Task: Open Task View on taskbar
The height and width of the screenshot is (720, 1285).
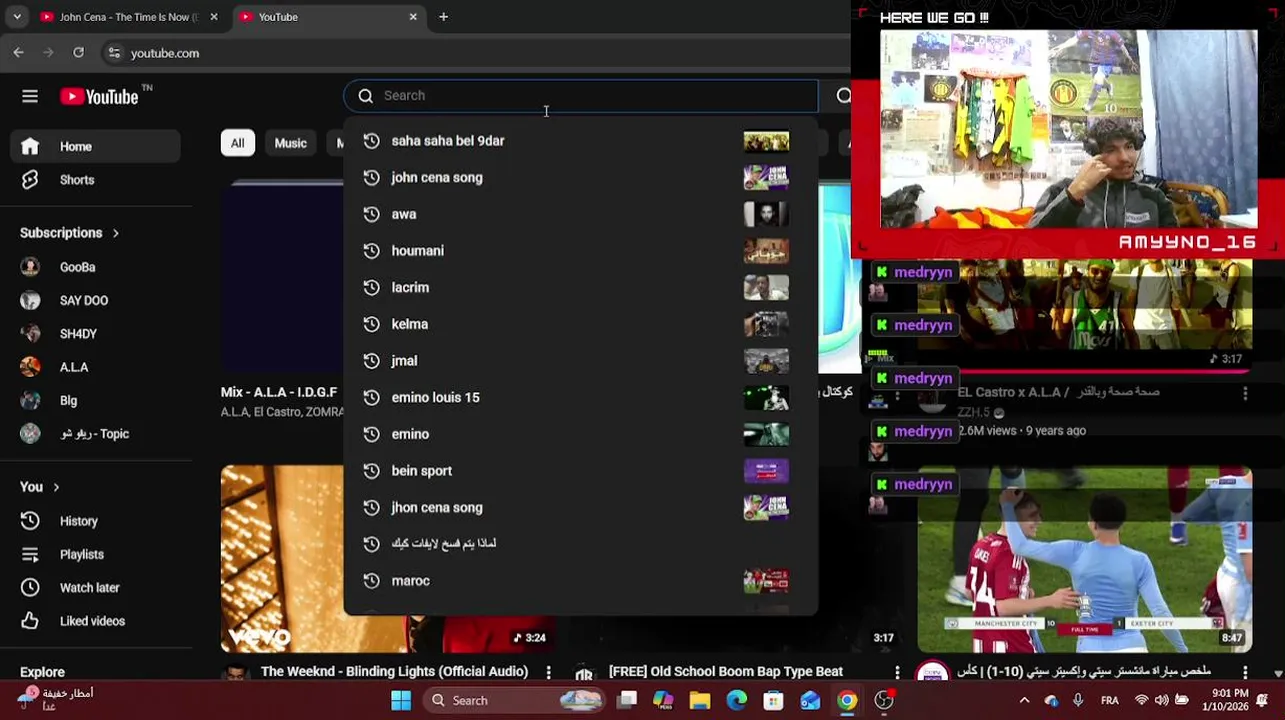Action: 627,701
